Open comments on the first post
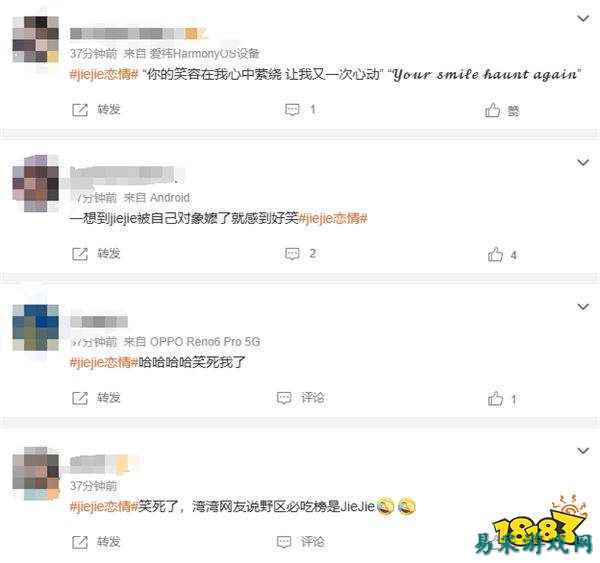600x563 pixels. pyautogui.click(x=301, y=110)
